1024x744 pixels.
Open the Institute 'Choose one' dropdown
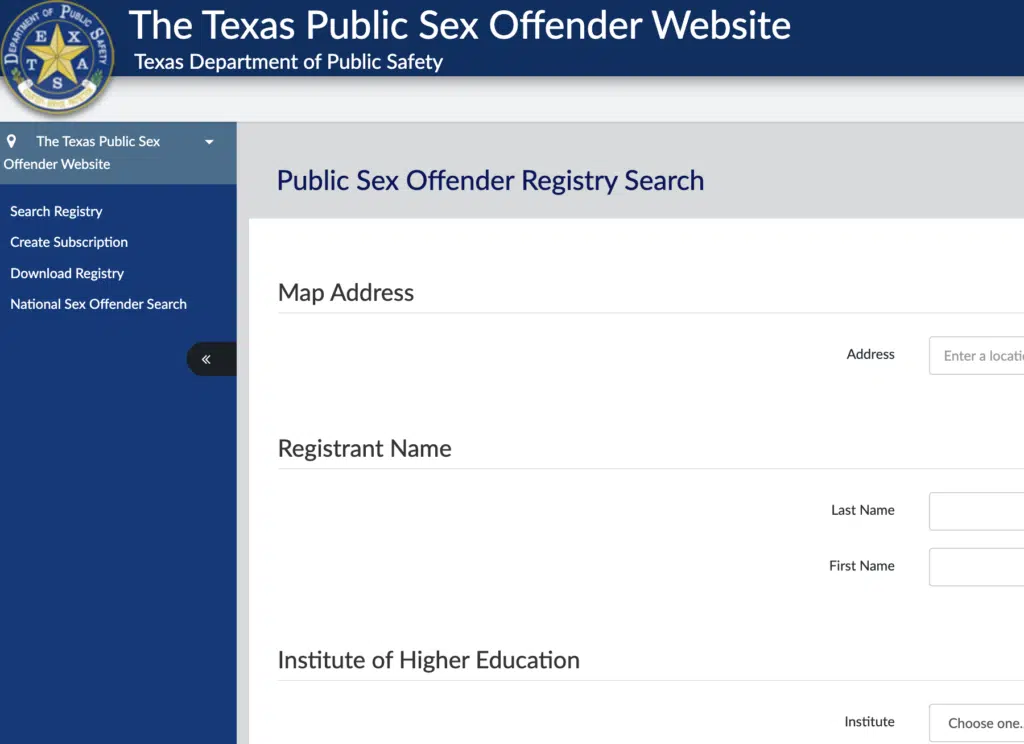(x=976, y=723)
